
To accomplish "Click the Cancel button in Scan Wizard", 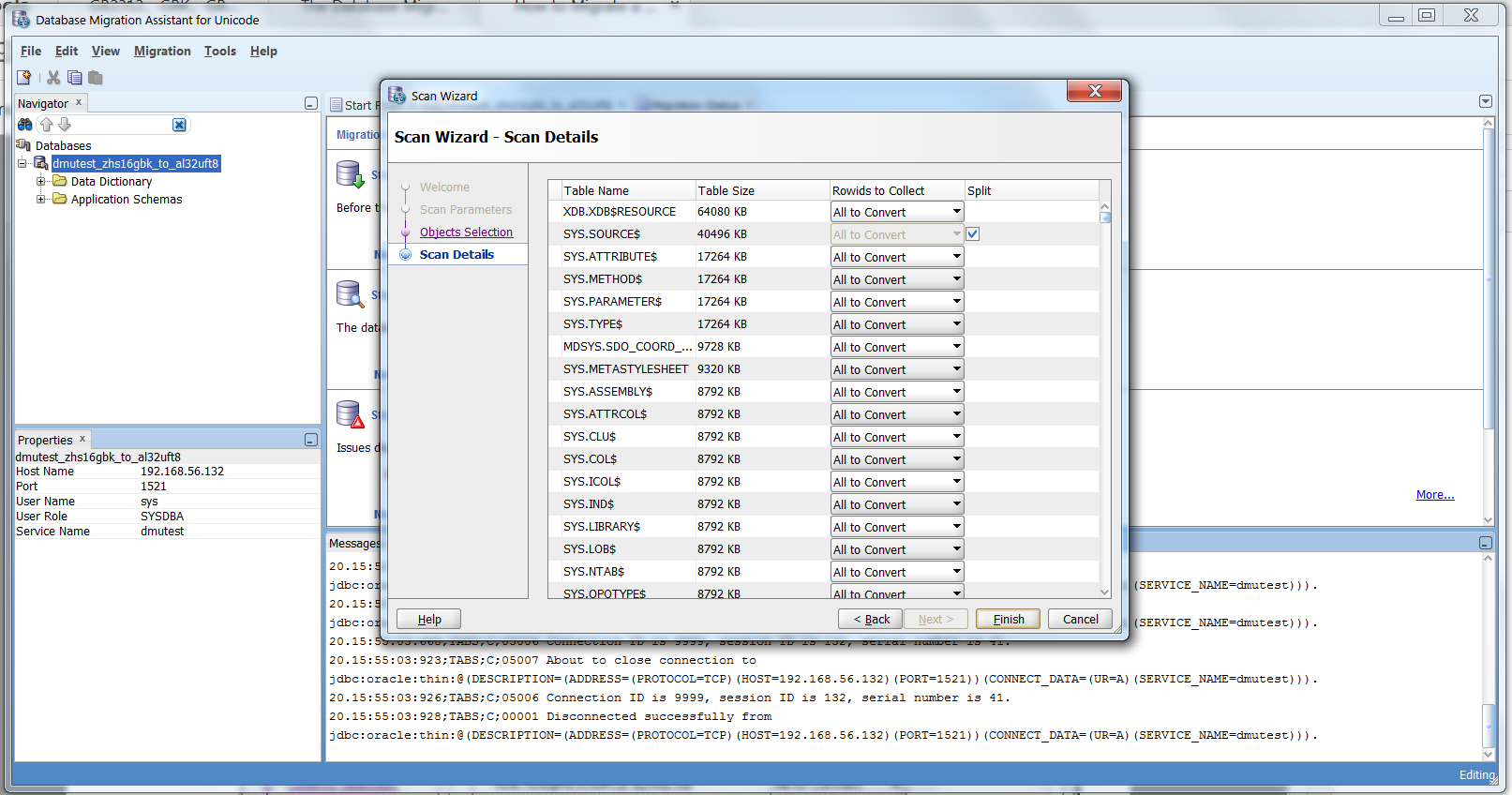I will click(1081, 619).
